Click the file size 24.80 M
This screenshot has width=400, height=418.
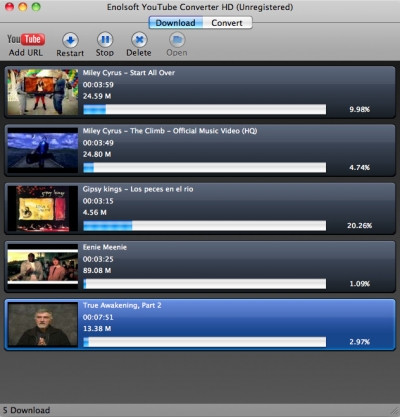pyautogui.click(x=97, y=154)
